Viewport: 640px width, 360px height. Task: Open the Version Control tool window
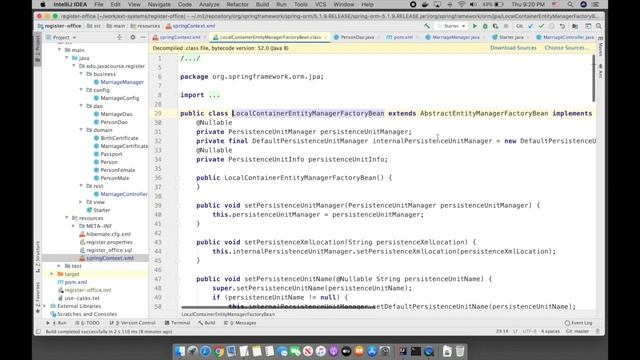[133, 323]
